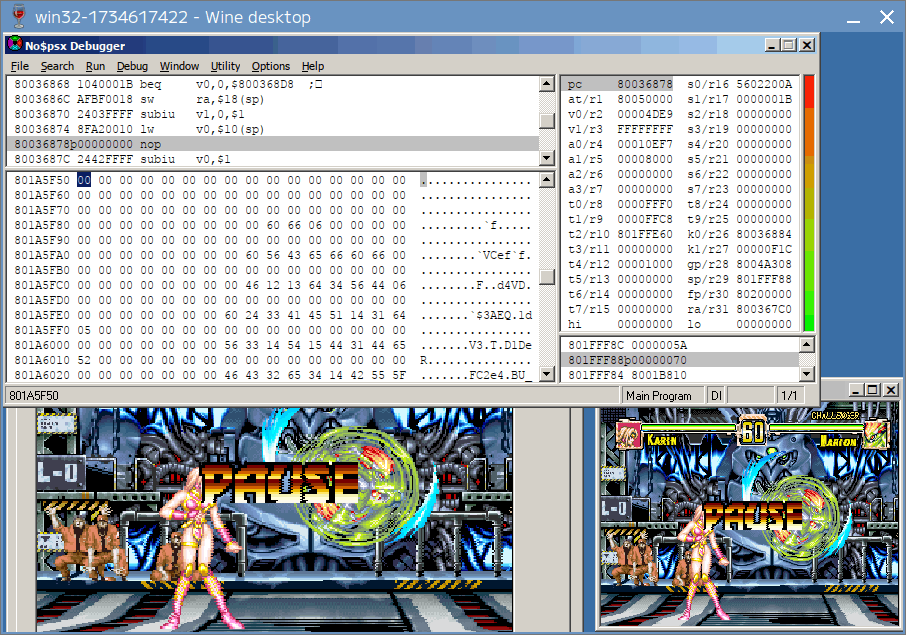Select hex row 801A5FE0
906x635 pixels.
click(273, 315)
